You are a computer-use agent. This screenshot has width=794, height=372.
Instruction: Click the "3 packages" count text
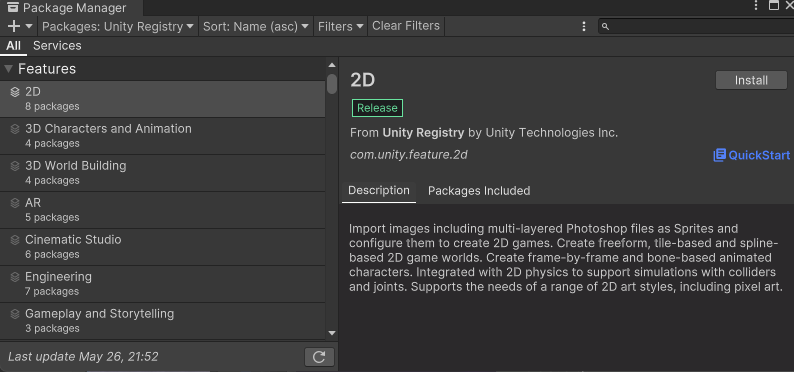pos(52,328)
